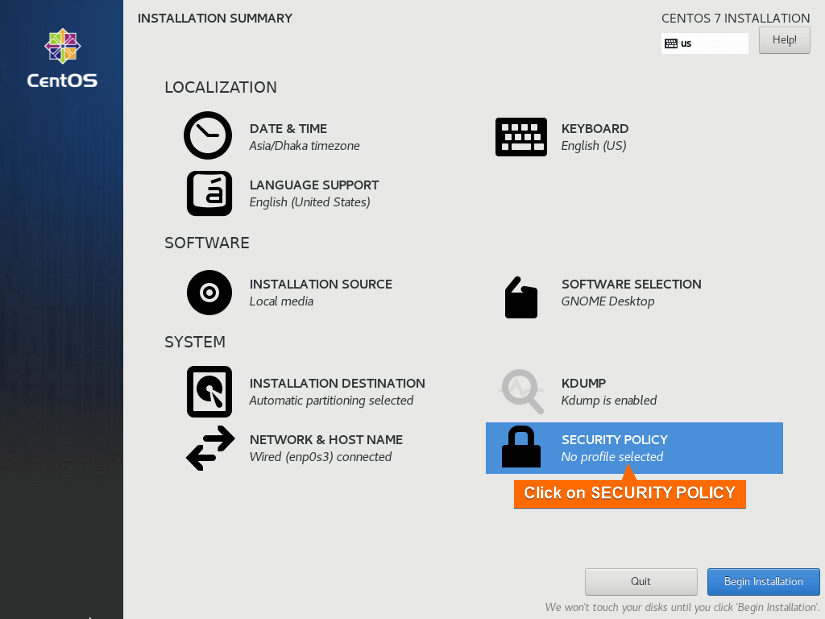Click Network & Host Name arrows icon
The width and height of the screenshot is (825, 619).
pyautogui.click(x=210, y=448)
